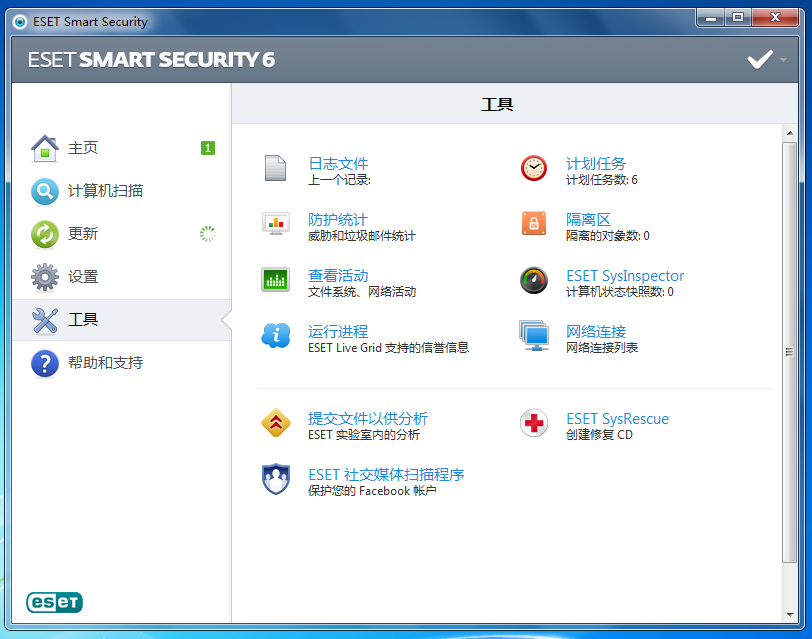Click the 工具 wrench and screwdriver icon
Screen dimensions: 812x639
tap(45, 320)
